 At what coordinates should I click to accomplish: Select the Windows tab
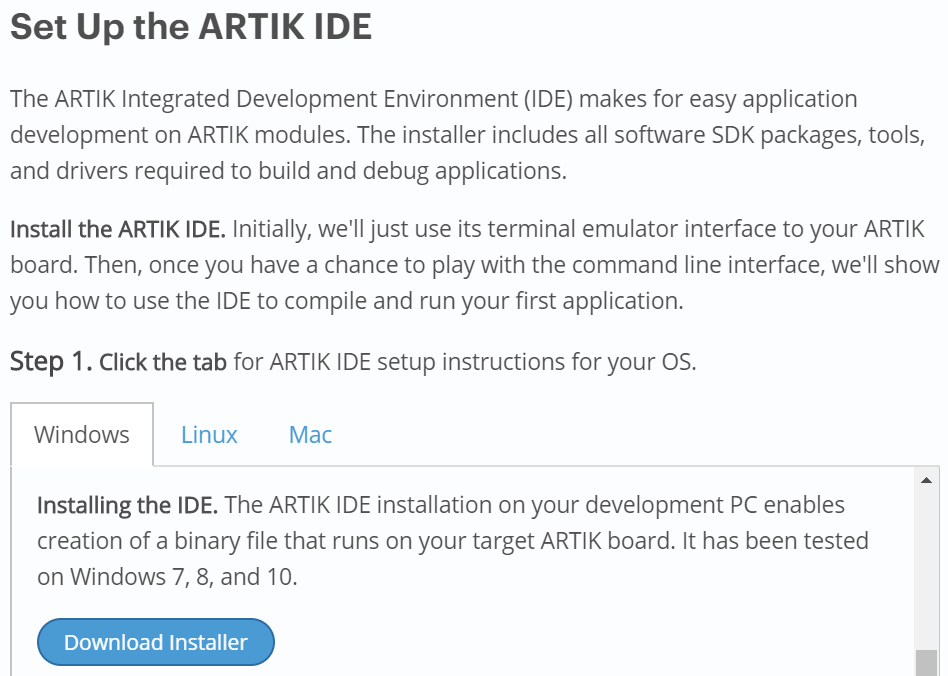coord(82,435)
